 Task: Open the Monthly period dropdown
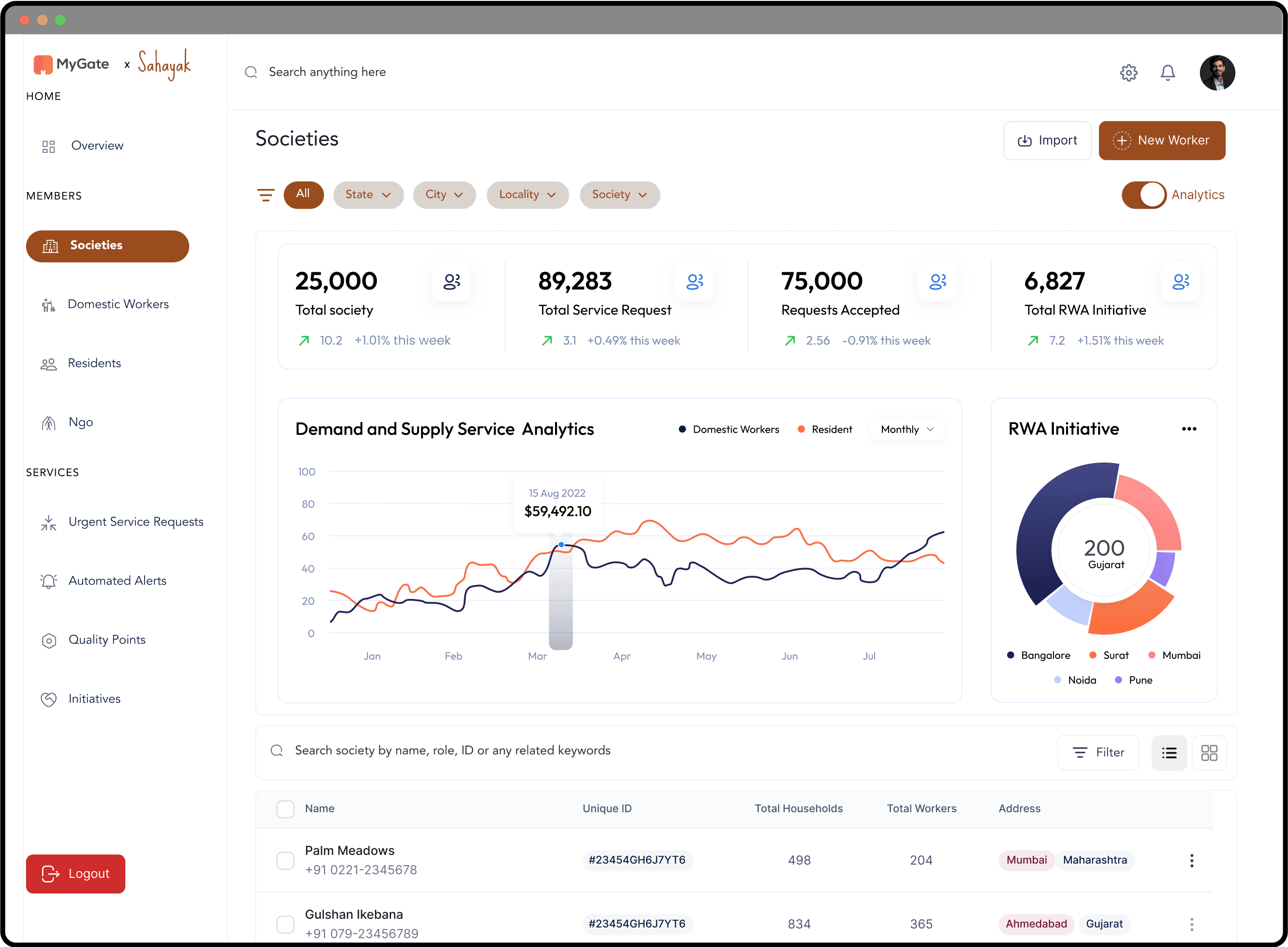(x=907, y=429)
